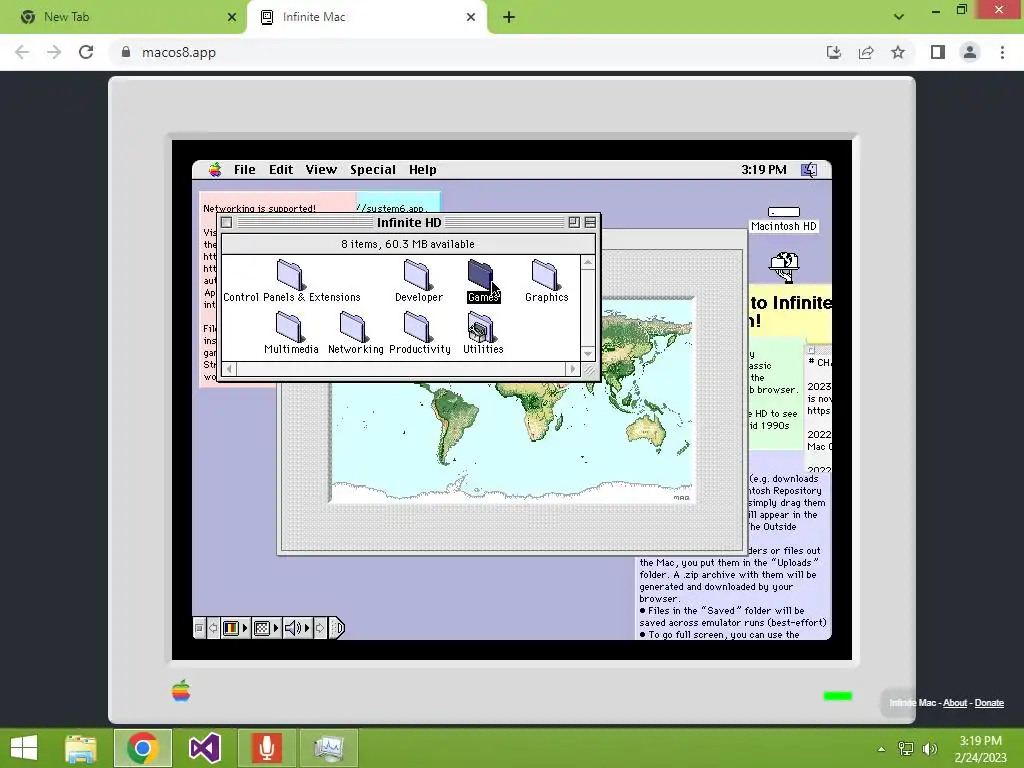This screenshot has width=1024, height=768.
Task: Open the Control Strip sound volume module
Action: 296,628
